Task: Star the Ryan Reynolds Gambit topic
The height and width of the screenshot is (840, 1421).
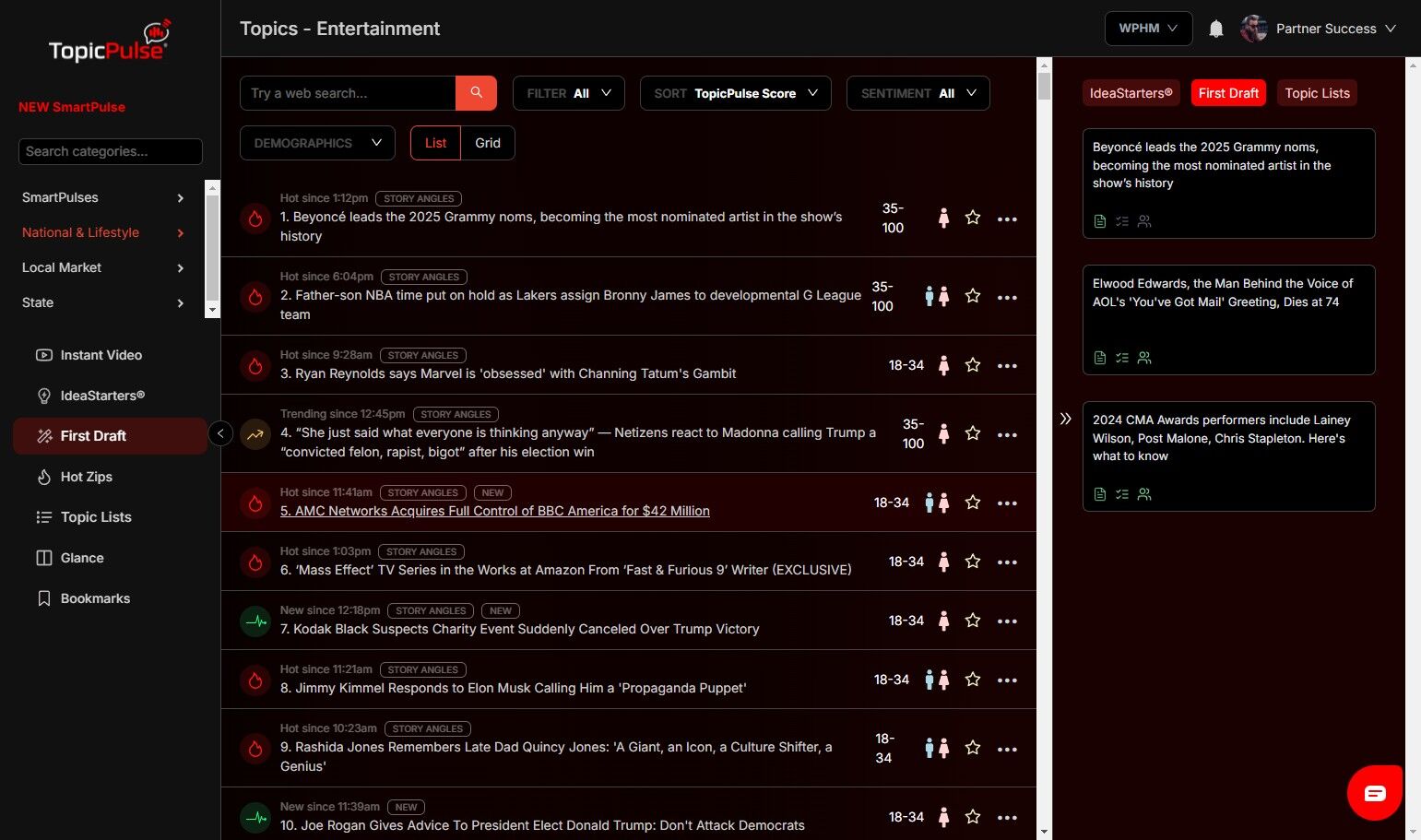Action: (973, 365)
